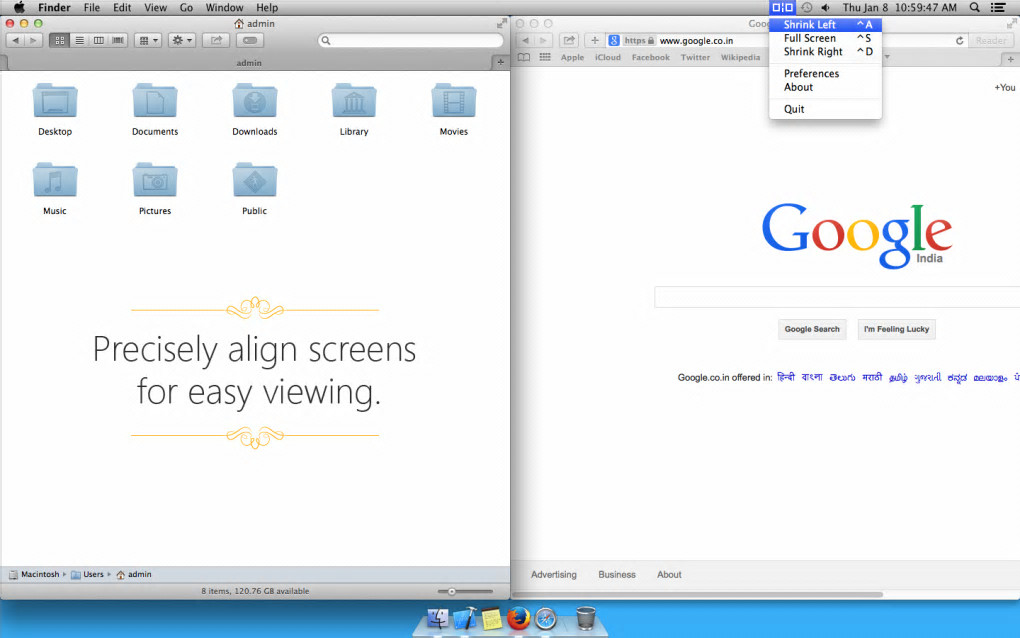Switch Finder to Cover Flow view
Image resolution: width=1020 pixels, height=638 pixels.
click(118, 40)
